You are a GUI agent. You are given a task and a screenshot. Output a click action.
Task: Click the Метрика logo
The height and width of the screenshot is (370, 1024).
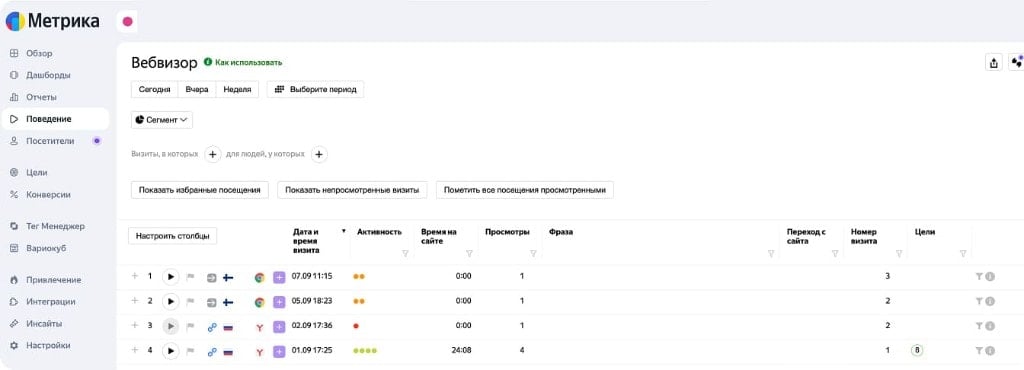(52, 22)
